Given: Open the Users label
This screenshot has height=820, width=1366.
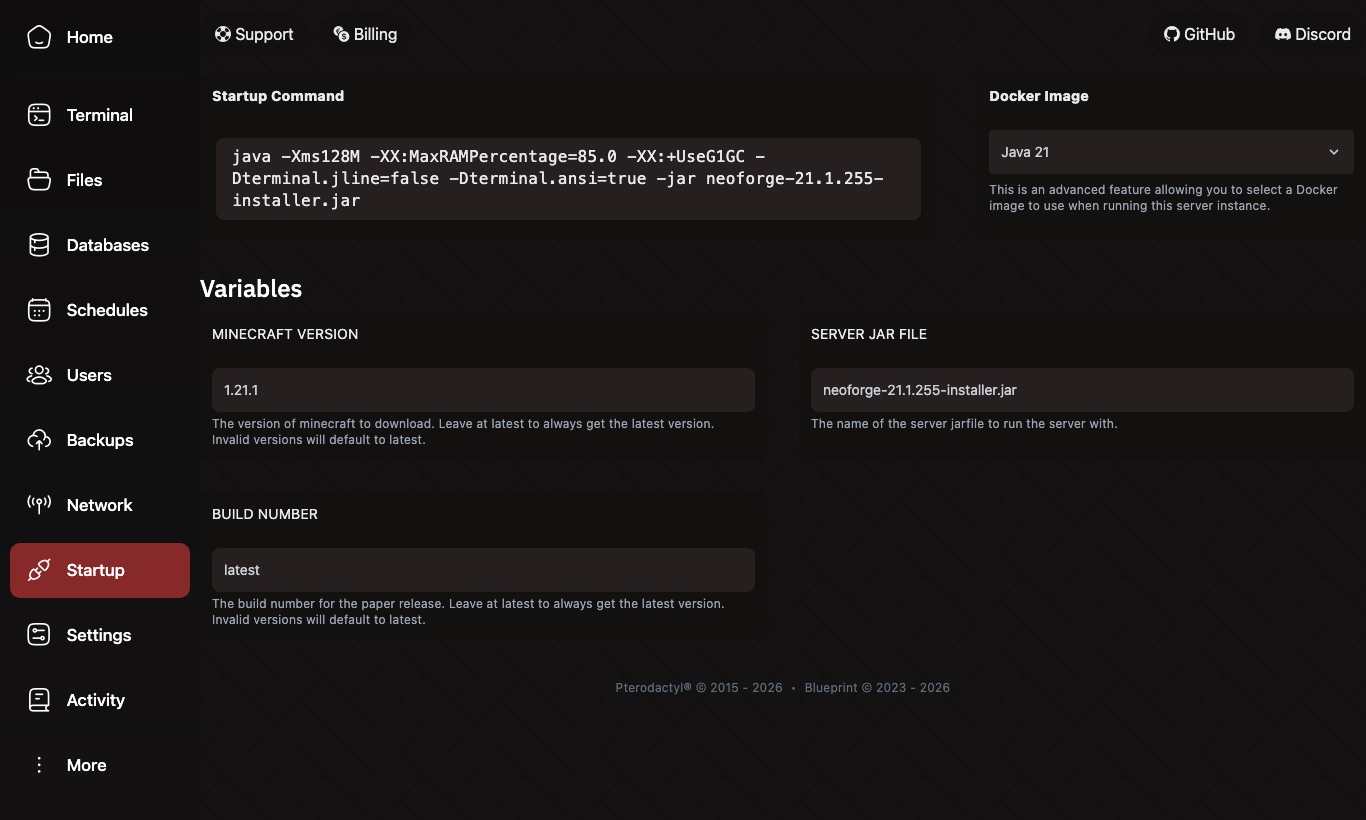Looking at the screenshot, I should click(x=89, y=375).
